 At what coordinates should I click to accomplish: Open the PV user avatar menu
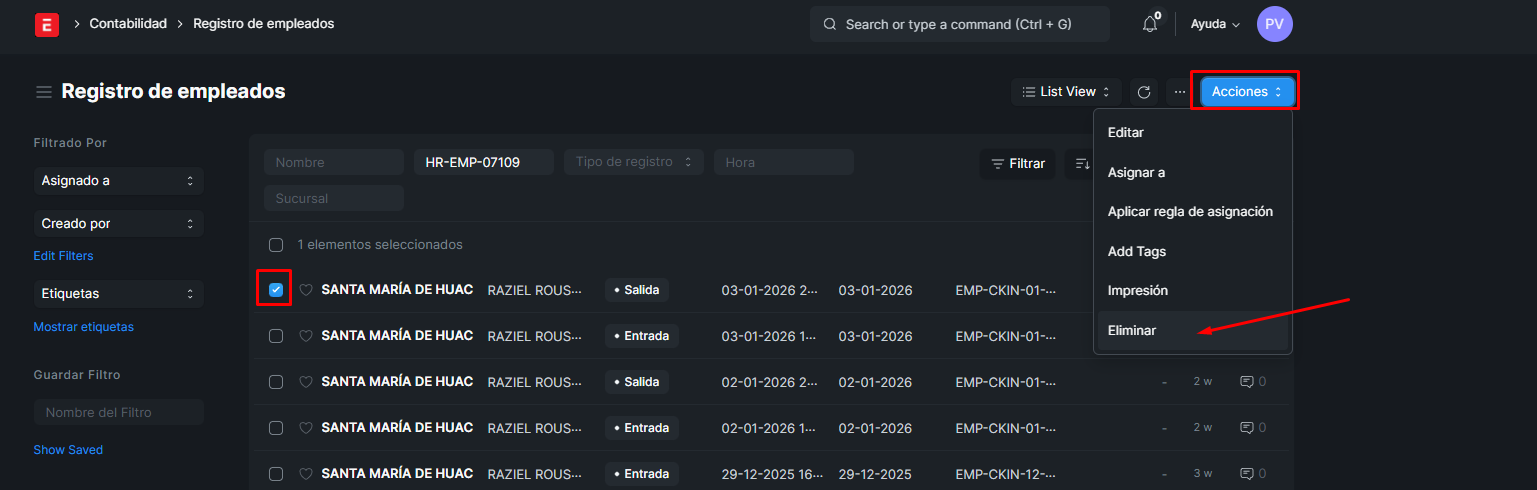tap(1275, 24)
